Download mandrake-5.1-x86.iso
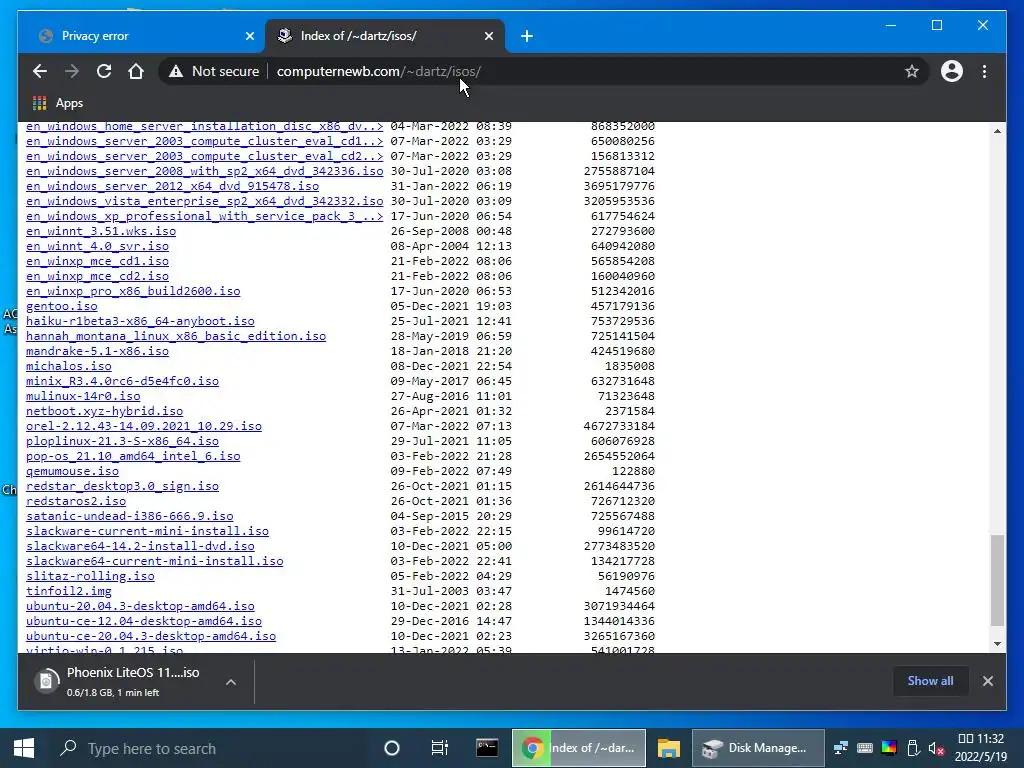This screenshot has width=1024, height=768. pyautogui.click(x=97, y=351)
